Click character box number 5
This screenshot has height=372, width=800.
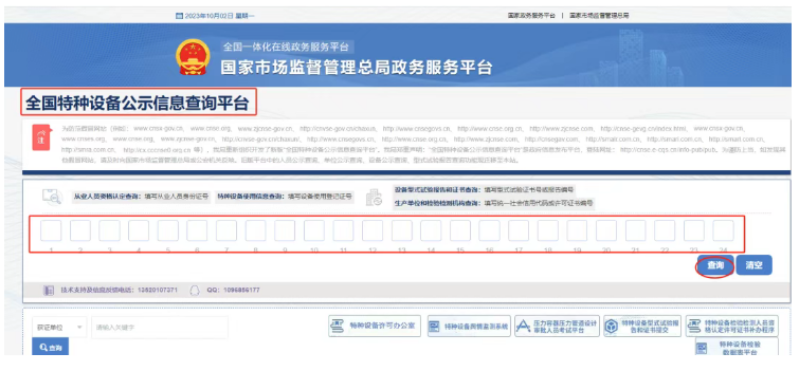168,231
